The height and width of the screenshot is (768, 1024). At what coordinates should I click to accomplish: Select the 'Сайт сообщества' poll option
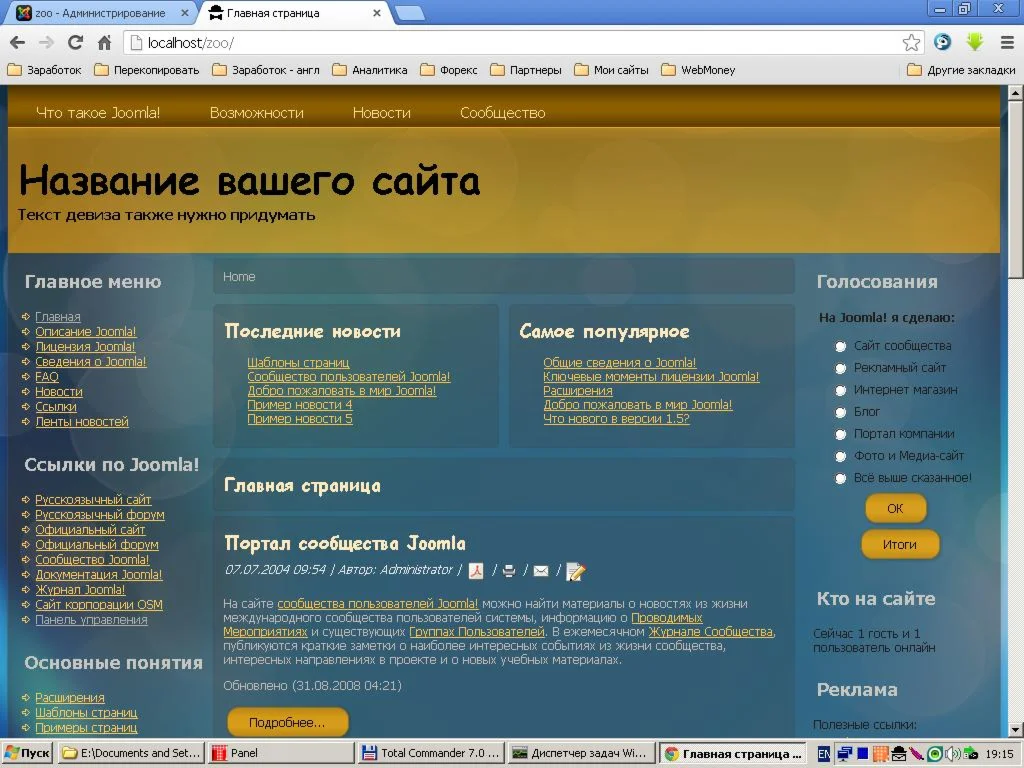point(841,347)
